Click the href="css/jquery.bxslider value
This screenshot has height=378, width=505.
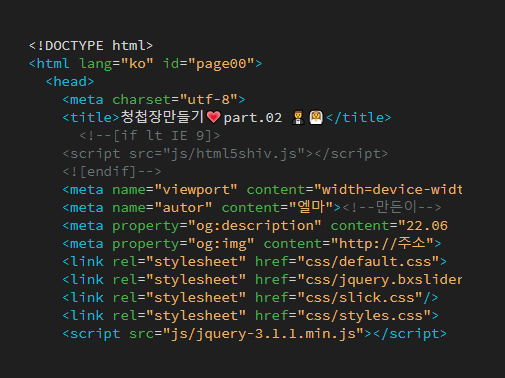tap(359, 280)
